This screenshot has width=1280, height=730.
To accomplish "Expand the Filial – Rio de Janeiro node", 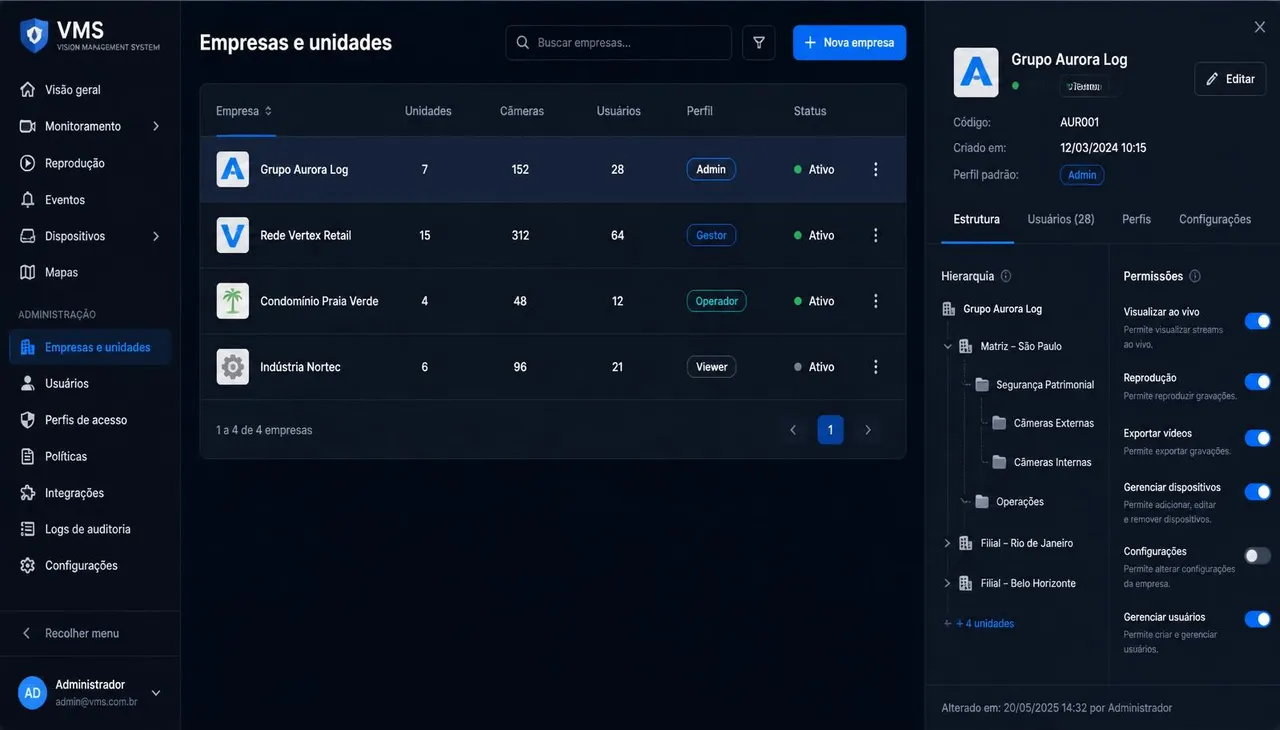I will [948, 543].
